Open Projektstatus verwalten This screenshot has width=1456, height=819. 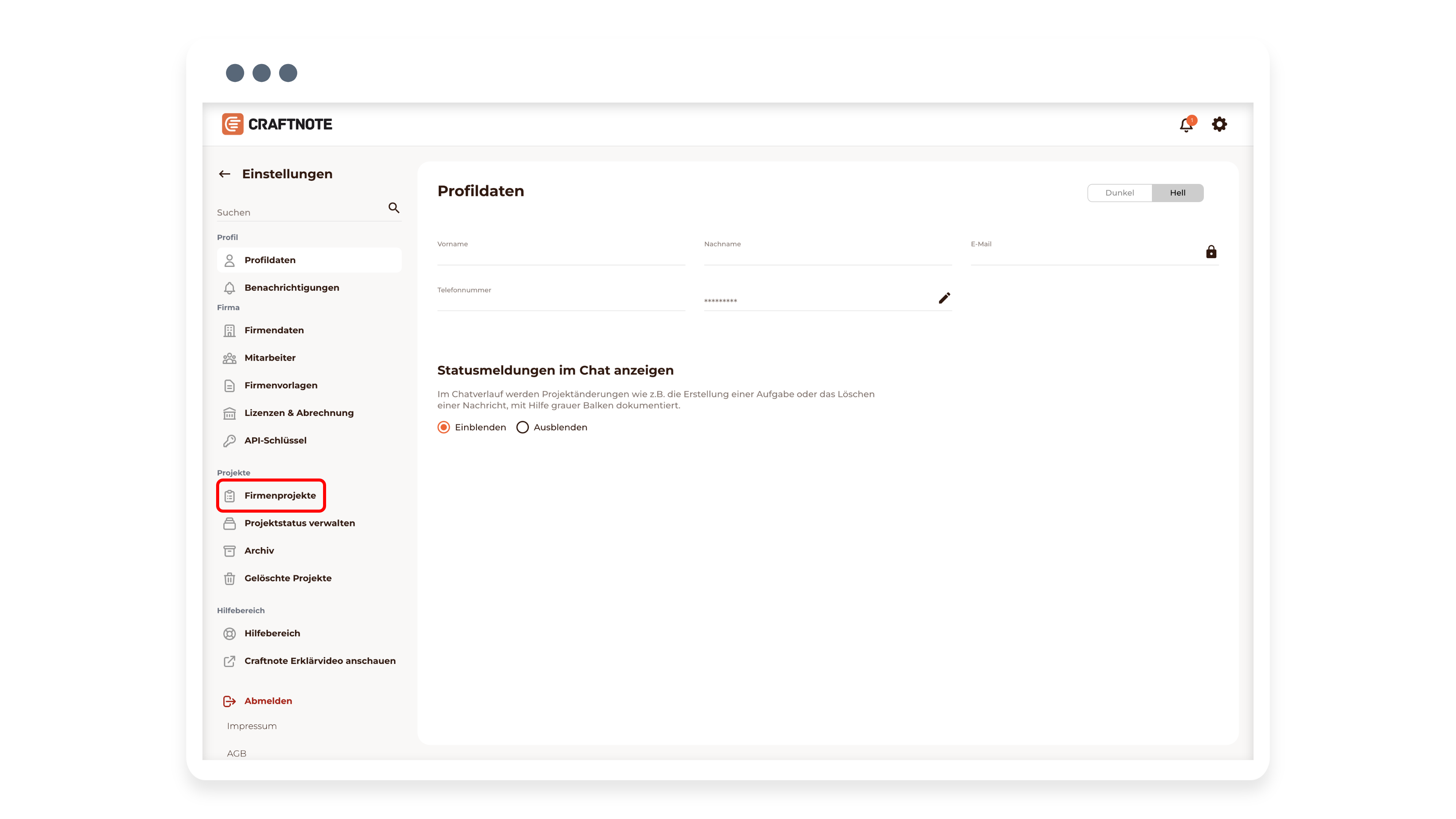pos(300,523)
